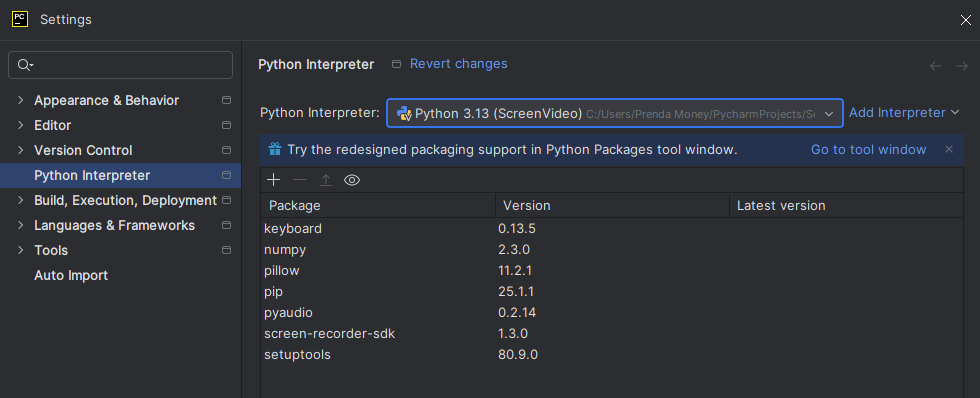The image size is (980, 398).
Task: Select the screen-recorder-sdk package row
Action: click(x=612, y=334)
